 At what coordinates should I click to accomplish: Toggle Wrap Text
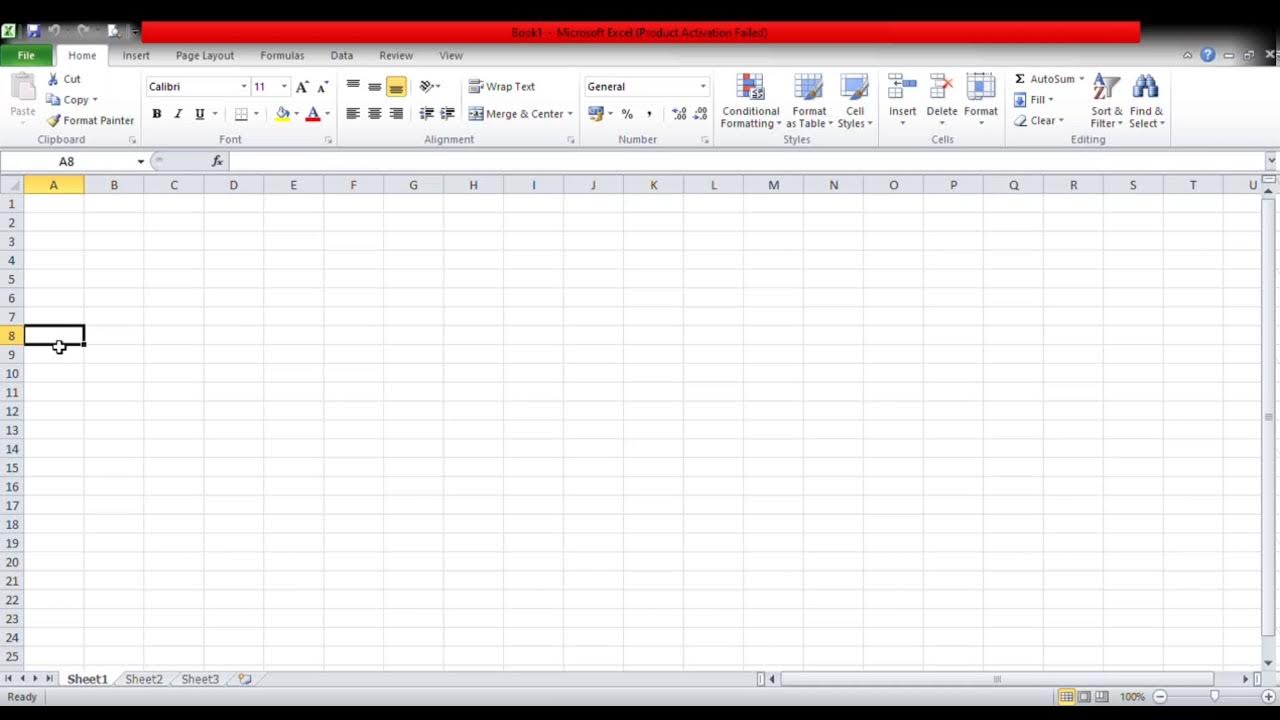click(x=502, y=87)
